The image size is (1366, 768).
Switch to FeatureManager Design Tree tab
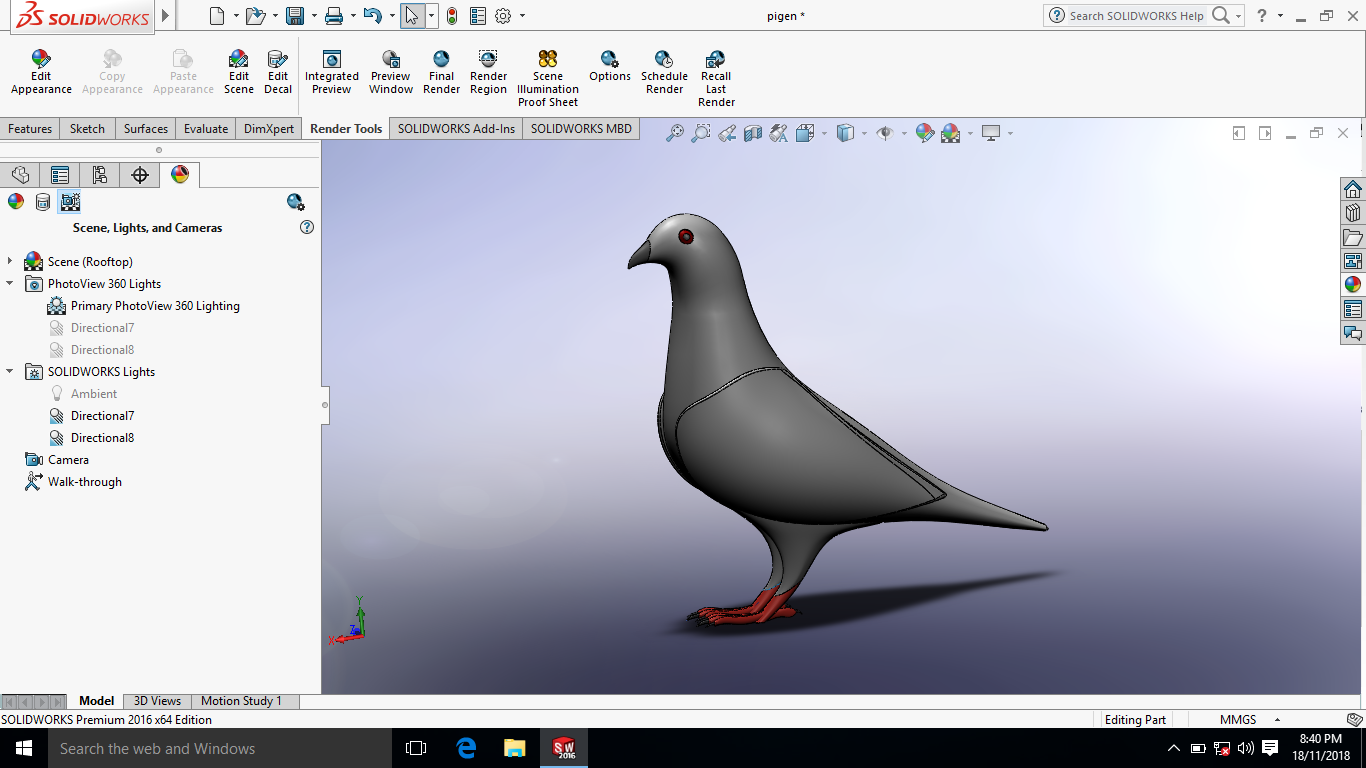[20, 175]
